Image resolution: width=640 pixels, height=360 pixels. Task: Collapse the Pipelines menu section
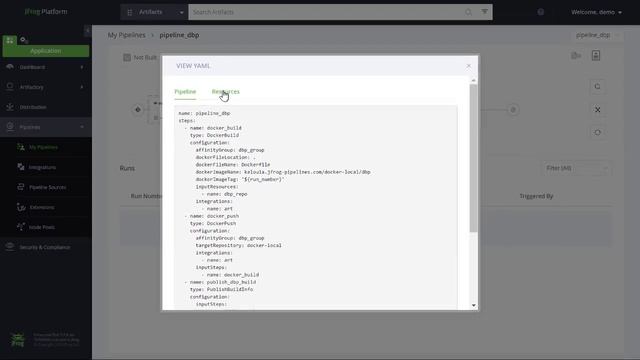click(x=46, y=127)
